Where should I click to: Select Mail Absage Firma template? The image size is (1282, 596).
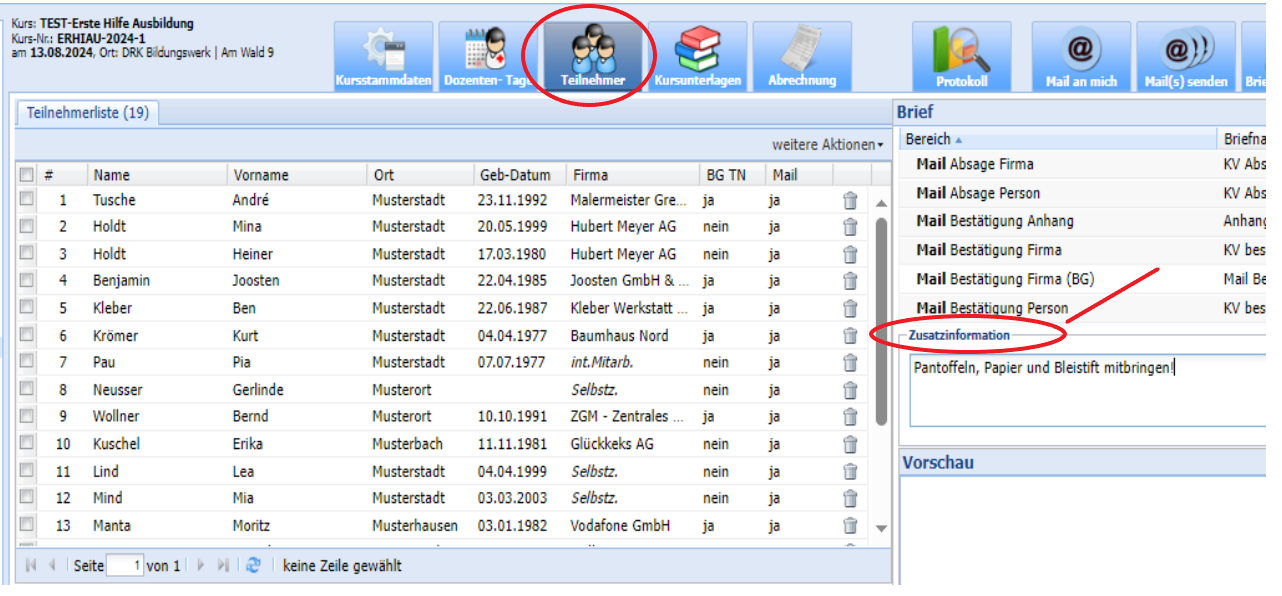975,164
